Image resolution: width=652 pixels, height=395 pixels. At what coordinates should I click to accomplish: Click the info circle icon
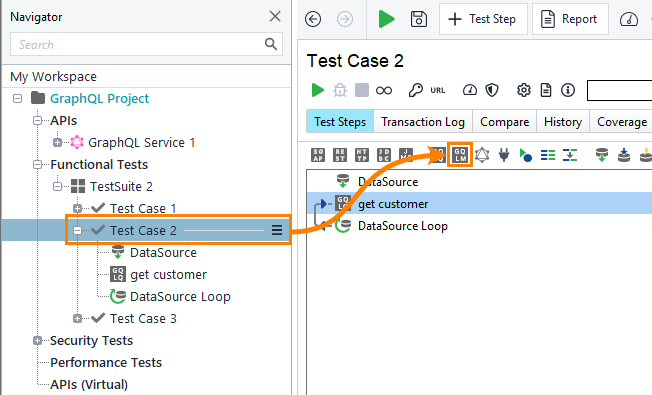(568, 90)
